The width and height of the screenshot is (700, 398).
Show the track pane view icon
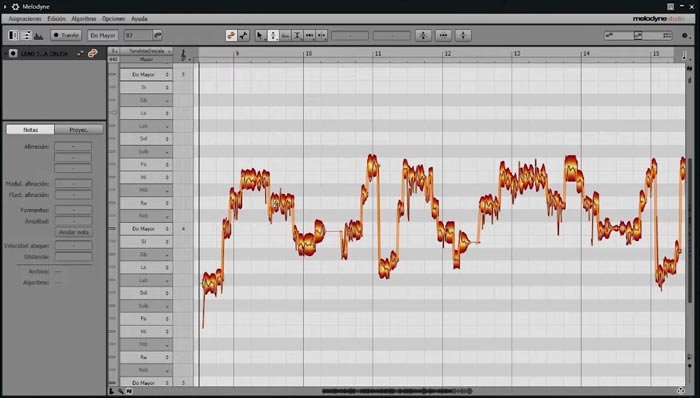coord(13,35)
